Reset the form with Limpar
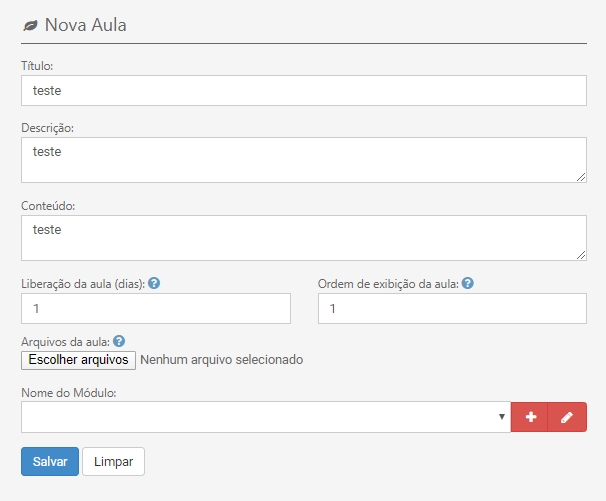 pos(113,461)
